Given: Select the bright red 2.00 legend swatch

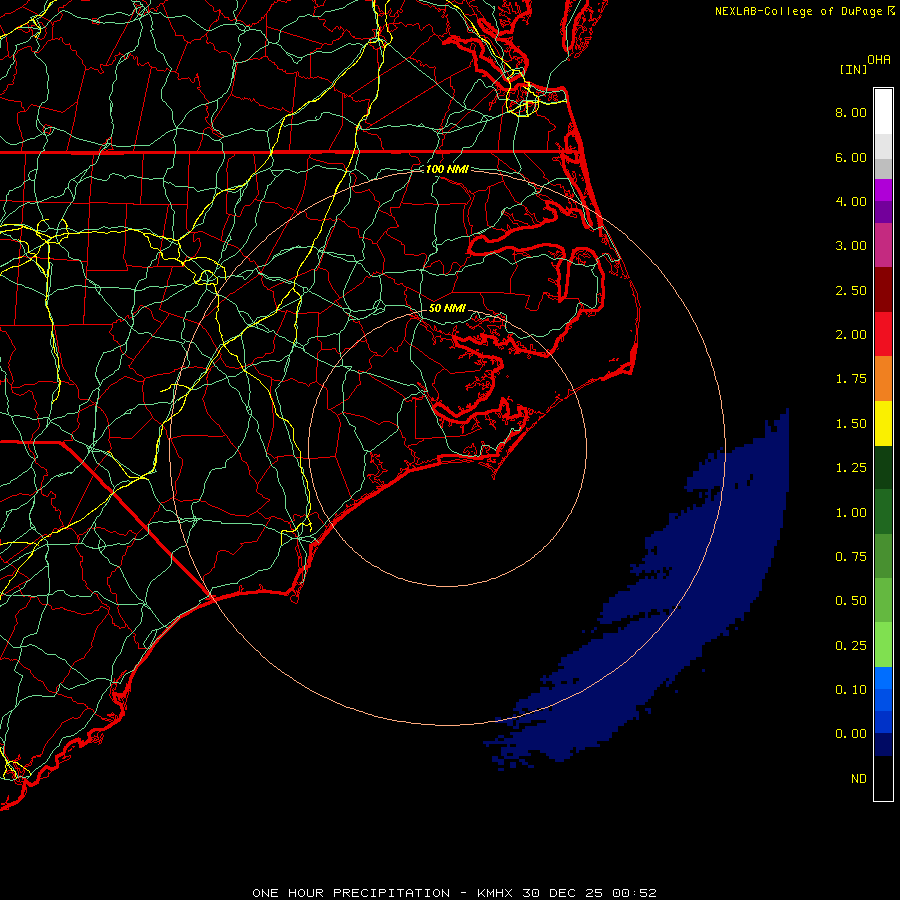Looking at the screenshot, I should [x=883, y=334].
